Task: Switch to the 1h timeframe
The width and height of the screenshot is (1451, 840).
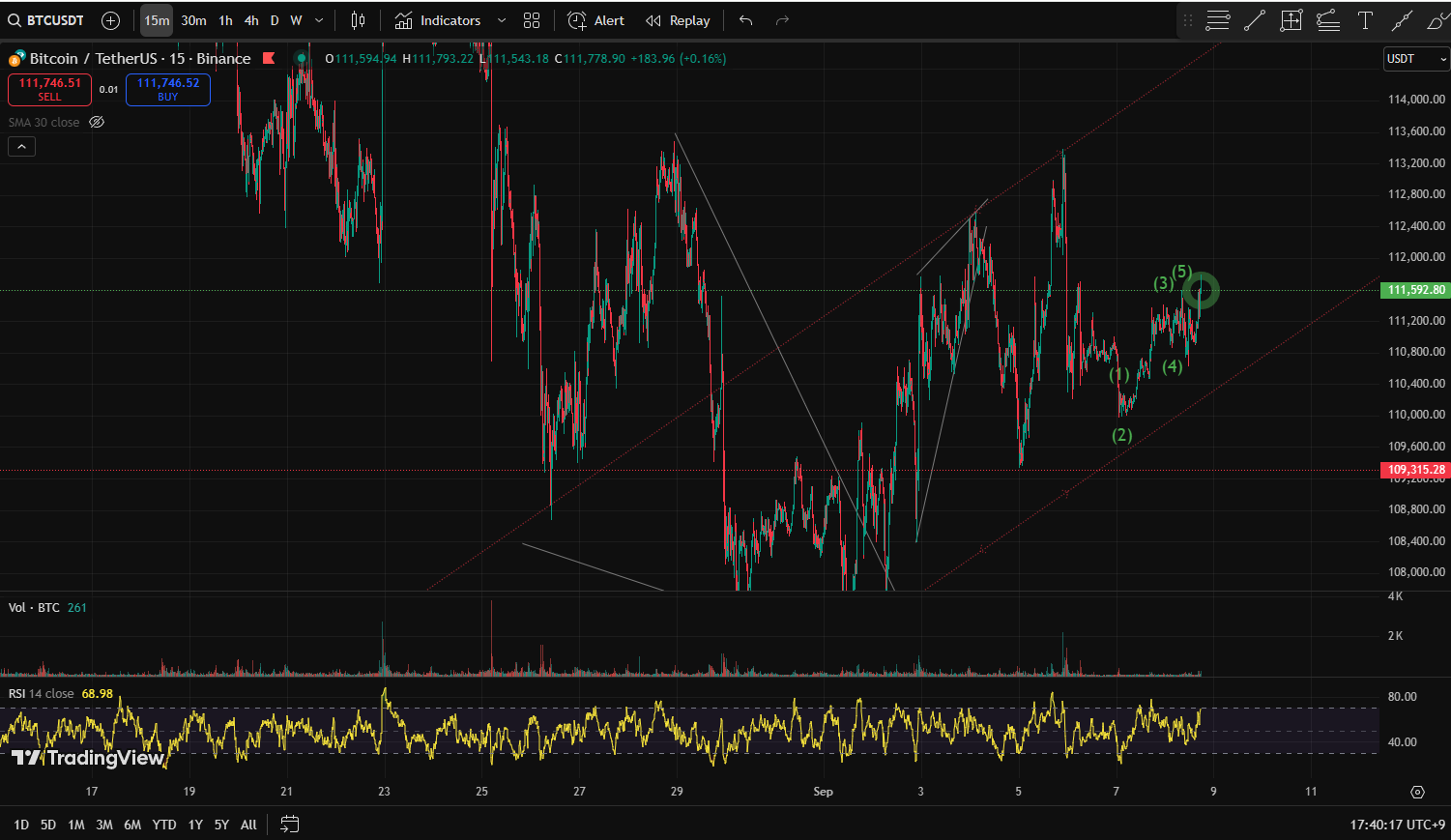Action: pyautogui.click(x=225, y=20)
